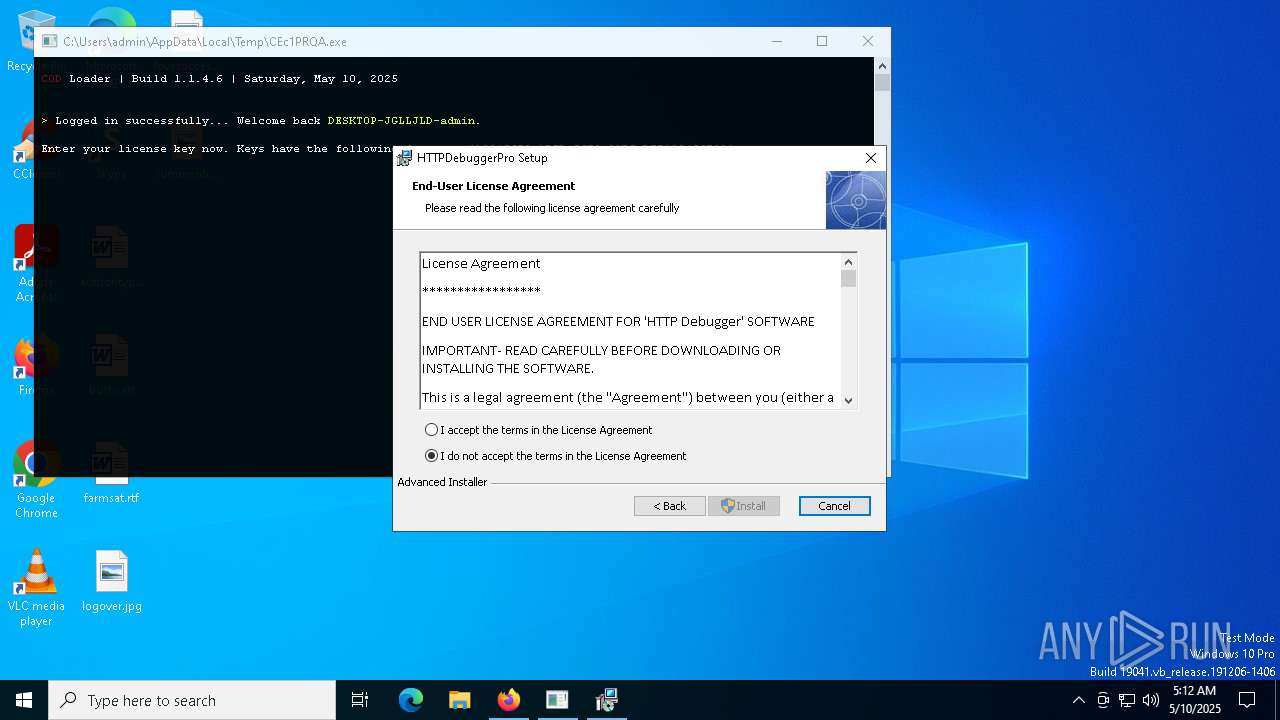Show hidden system tray icons
Viewport: 1280px width, 720px height.
coord(1078,700)
